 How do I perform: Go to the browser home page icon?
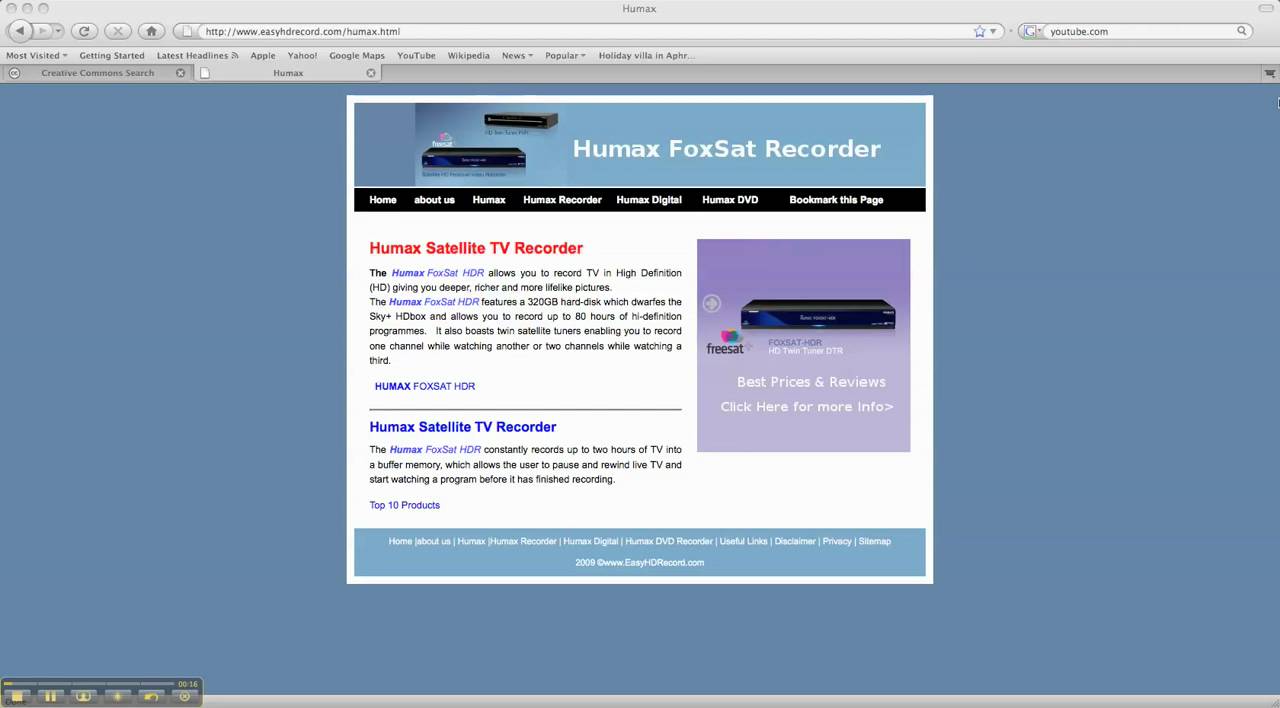(151, 31)
